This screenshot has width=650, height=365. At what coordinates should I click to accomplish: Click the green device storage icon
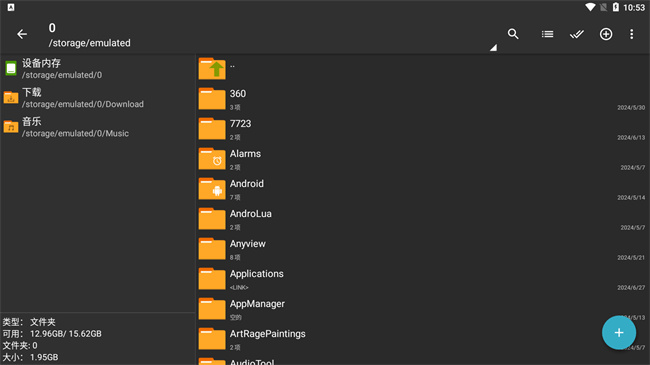11,68
